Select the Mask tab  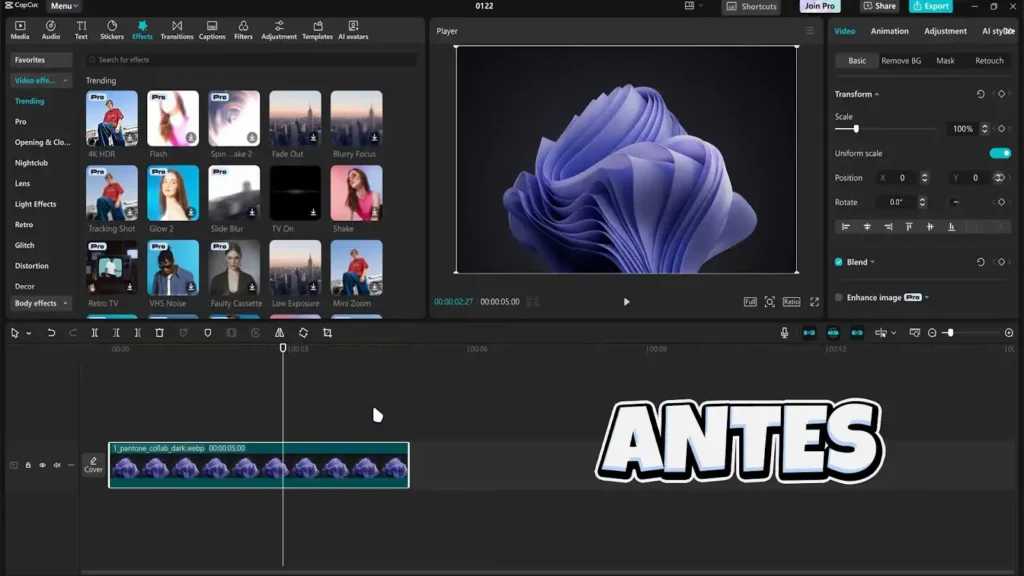[x=945, y=61]
